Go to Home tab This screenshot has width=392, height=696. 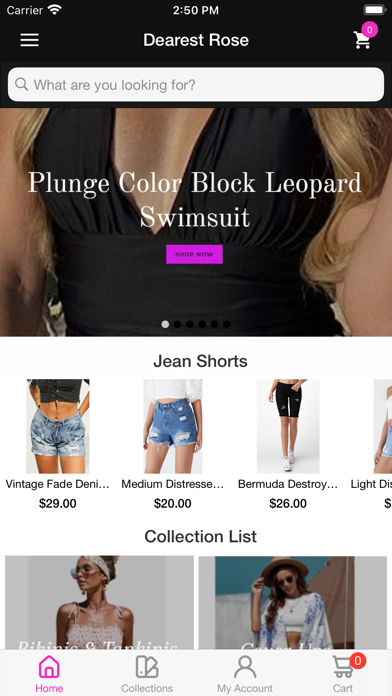tap(49, 674)
